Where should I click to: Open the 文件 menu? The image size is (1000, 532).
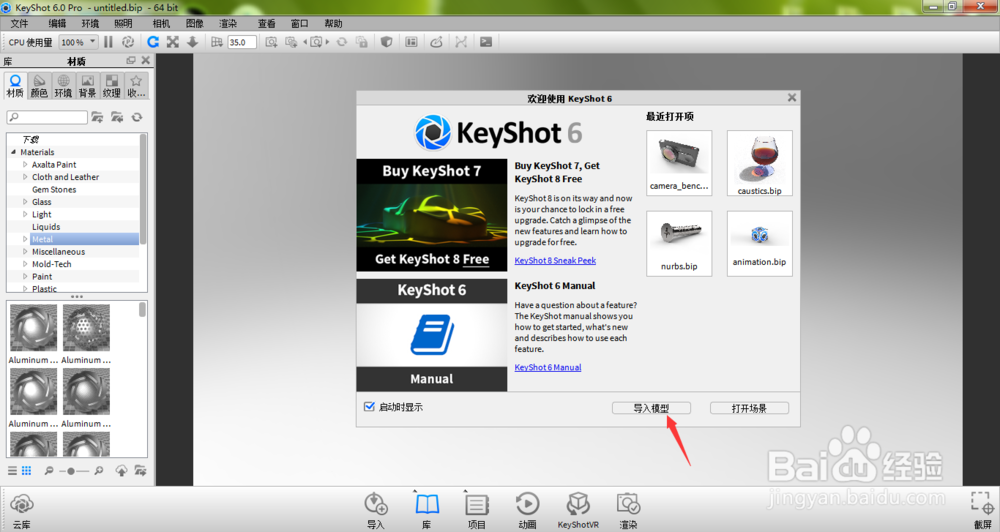click(x=19, y=24)
